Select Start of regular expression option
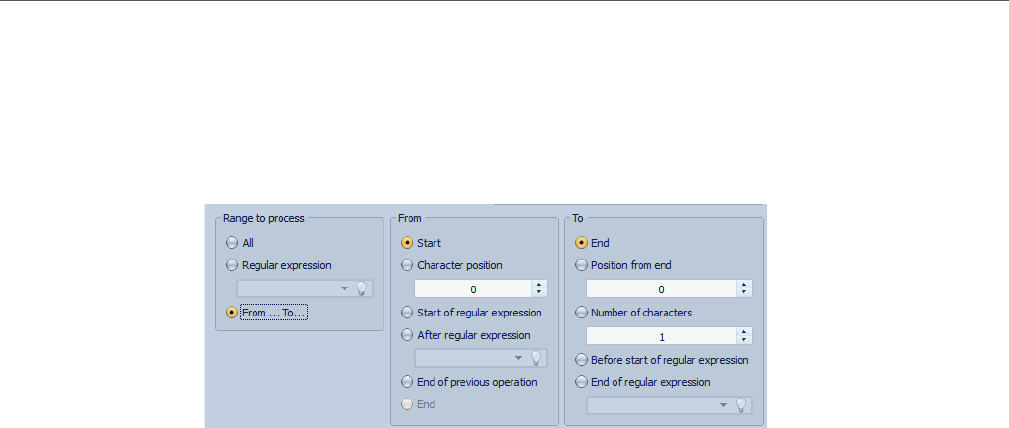This screenshot has width=1009, height=428. click(x=407, y=312)
